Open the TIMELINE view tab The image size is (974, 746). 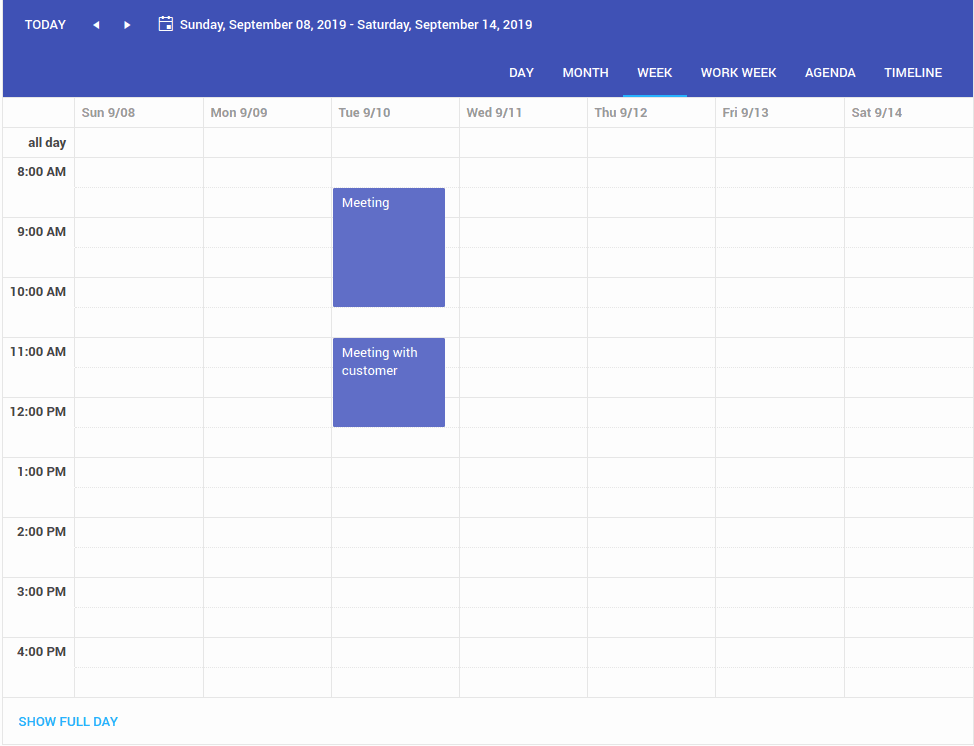click(913, 73)
